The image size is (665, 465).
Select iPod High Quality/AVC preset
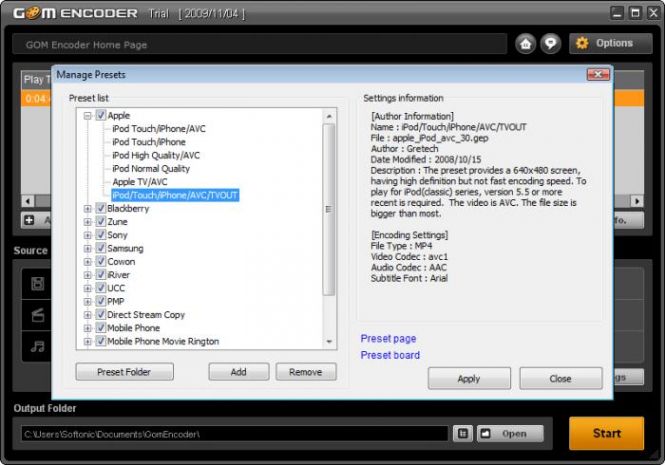tap(156, 155)
